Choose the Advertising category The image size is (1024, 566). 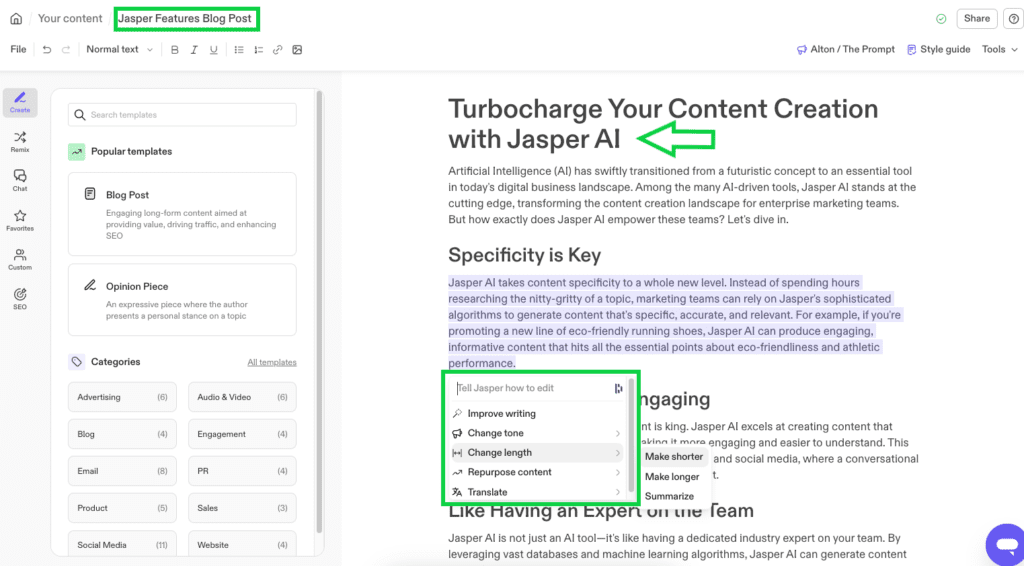pos(122,397)
